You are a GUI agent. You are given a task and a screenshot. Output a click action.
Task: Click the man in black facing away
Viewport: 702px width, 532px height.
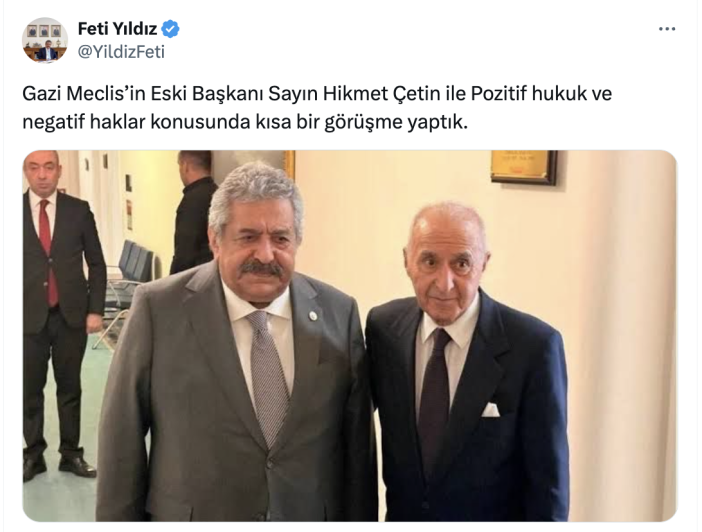click(193, 213)
